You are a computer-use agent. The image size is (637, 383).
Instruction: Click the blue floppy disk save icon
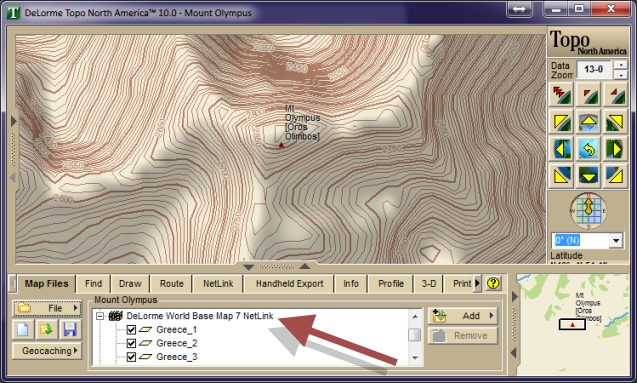70,329
